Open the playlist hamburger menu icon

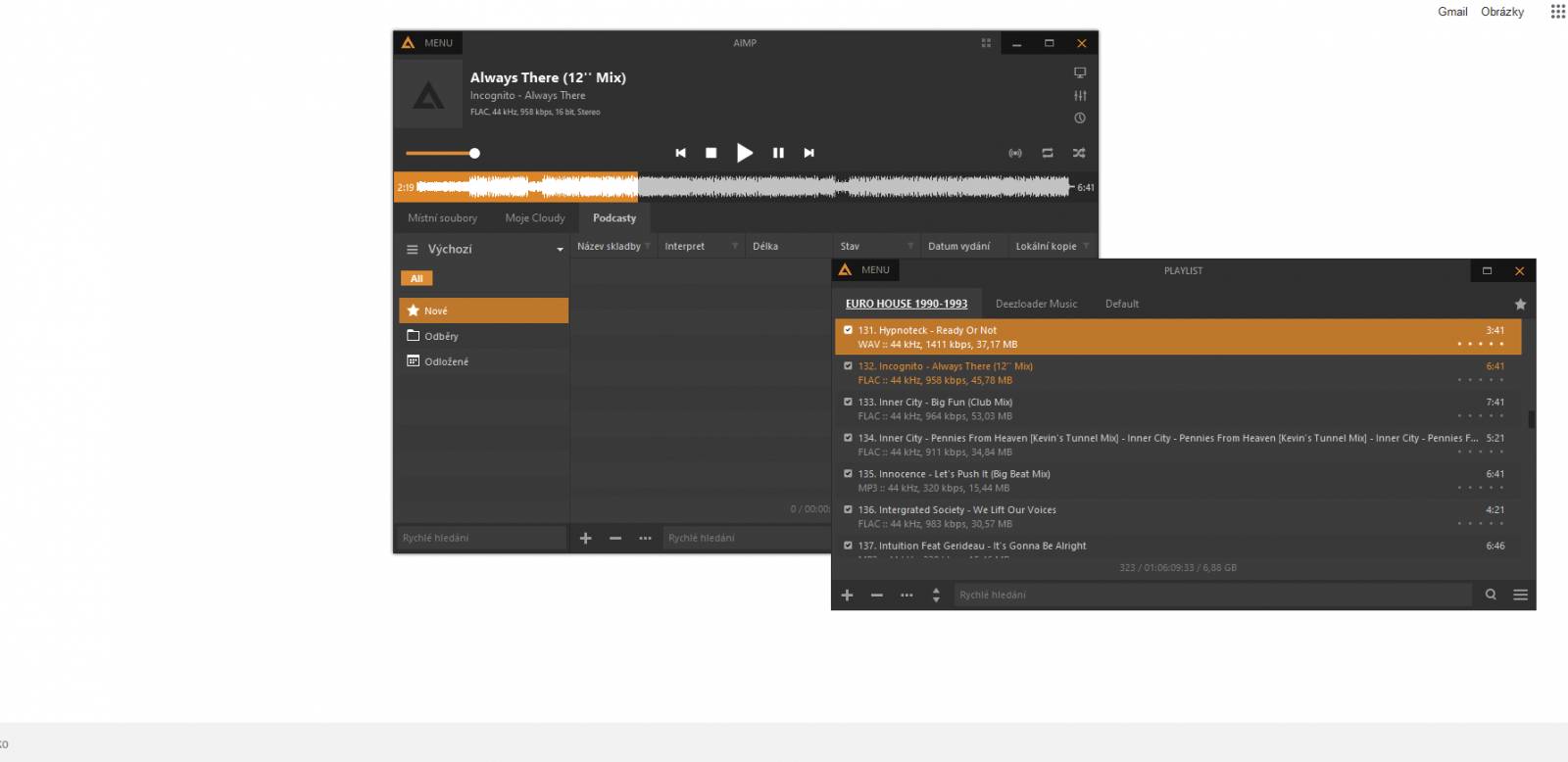[1520, 595]
